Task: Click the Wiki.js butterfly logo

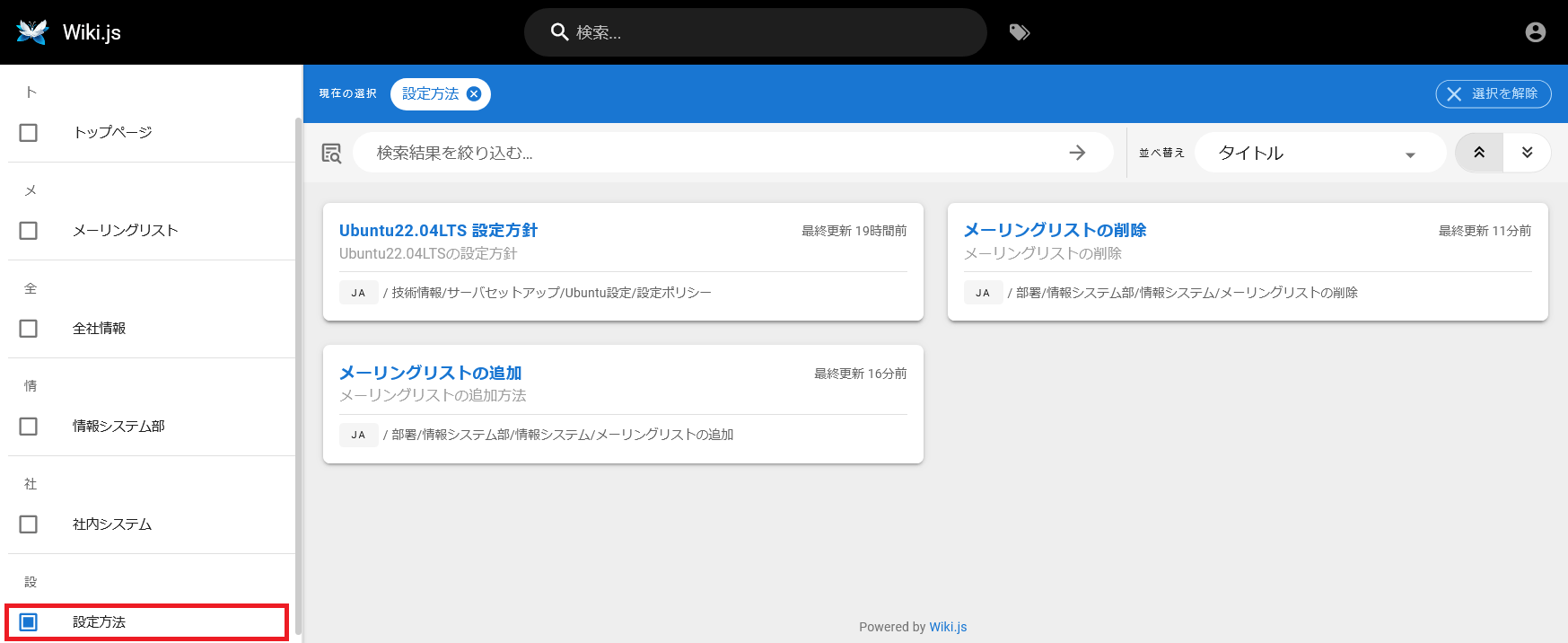Action: pyautogui.click(x=32, y=32)
